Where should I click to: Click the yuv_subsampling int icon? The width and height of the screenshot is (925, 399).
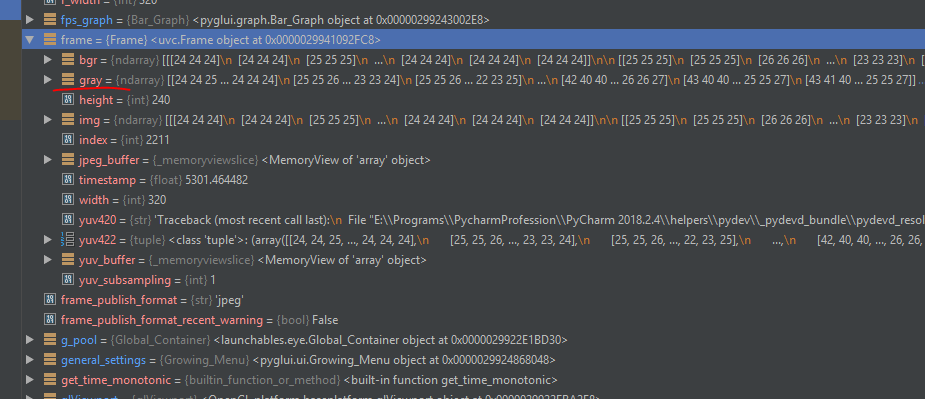click(x=68, y=280)
